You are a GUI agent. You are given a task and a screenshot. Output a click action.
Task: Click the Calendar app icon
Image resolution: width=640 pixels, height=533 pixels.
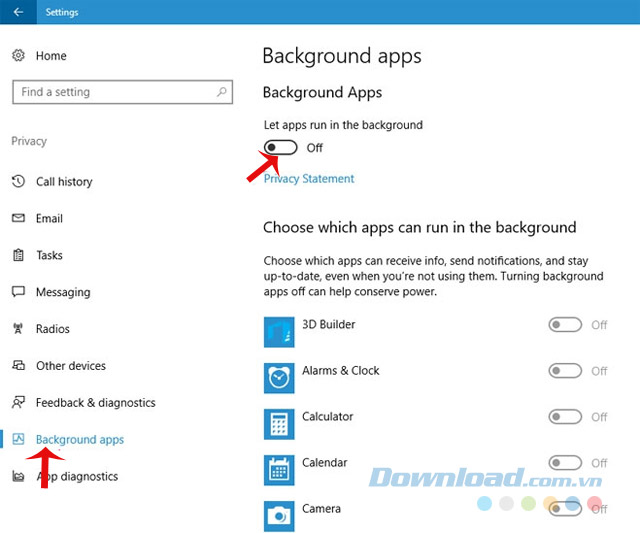279,470
